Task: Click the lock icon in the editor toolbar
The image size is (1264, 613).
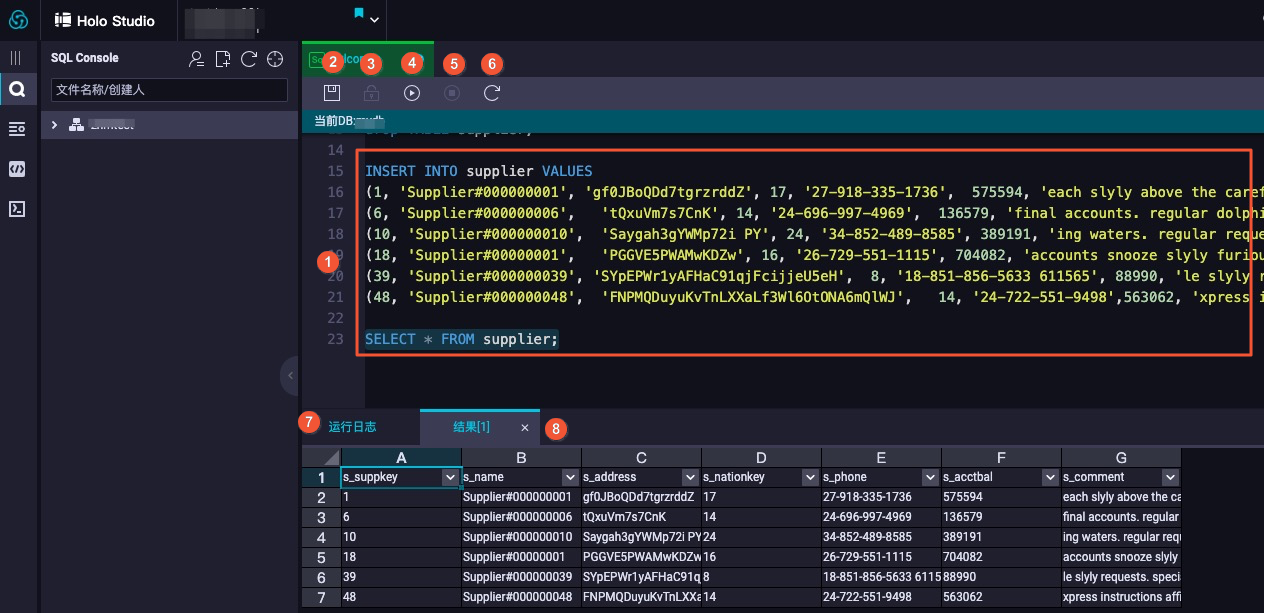Action: (x=371, y=93)
